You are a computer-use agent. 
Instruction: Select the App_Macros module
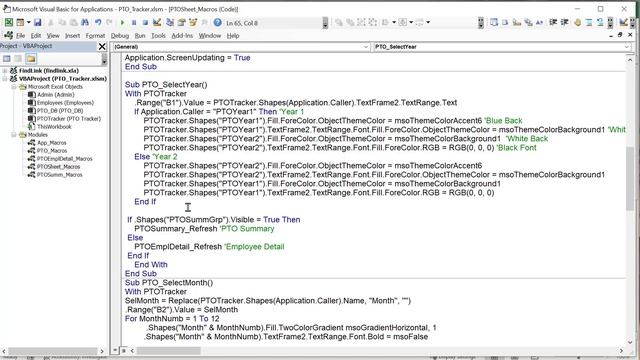(x=51, y=143)
